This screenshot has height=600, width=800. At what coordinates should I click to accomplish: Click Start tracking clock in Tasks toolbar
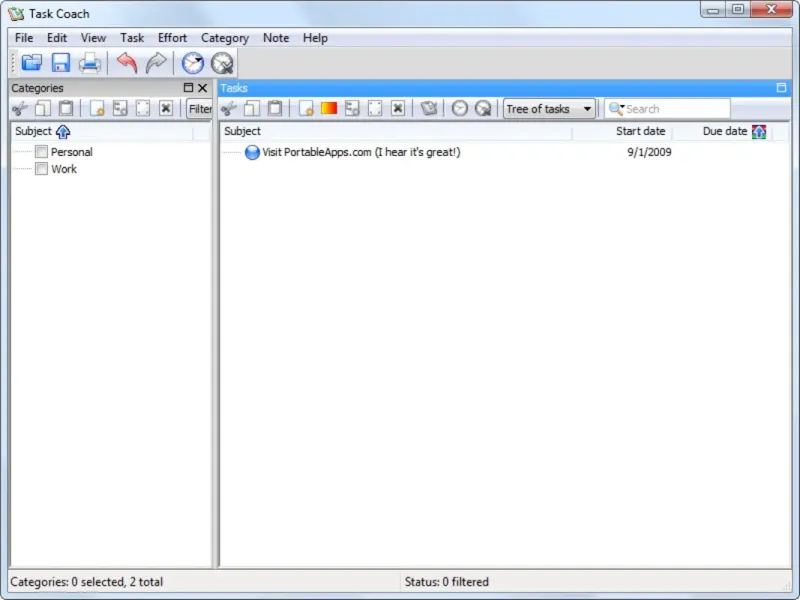click(x=460, y=108)
